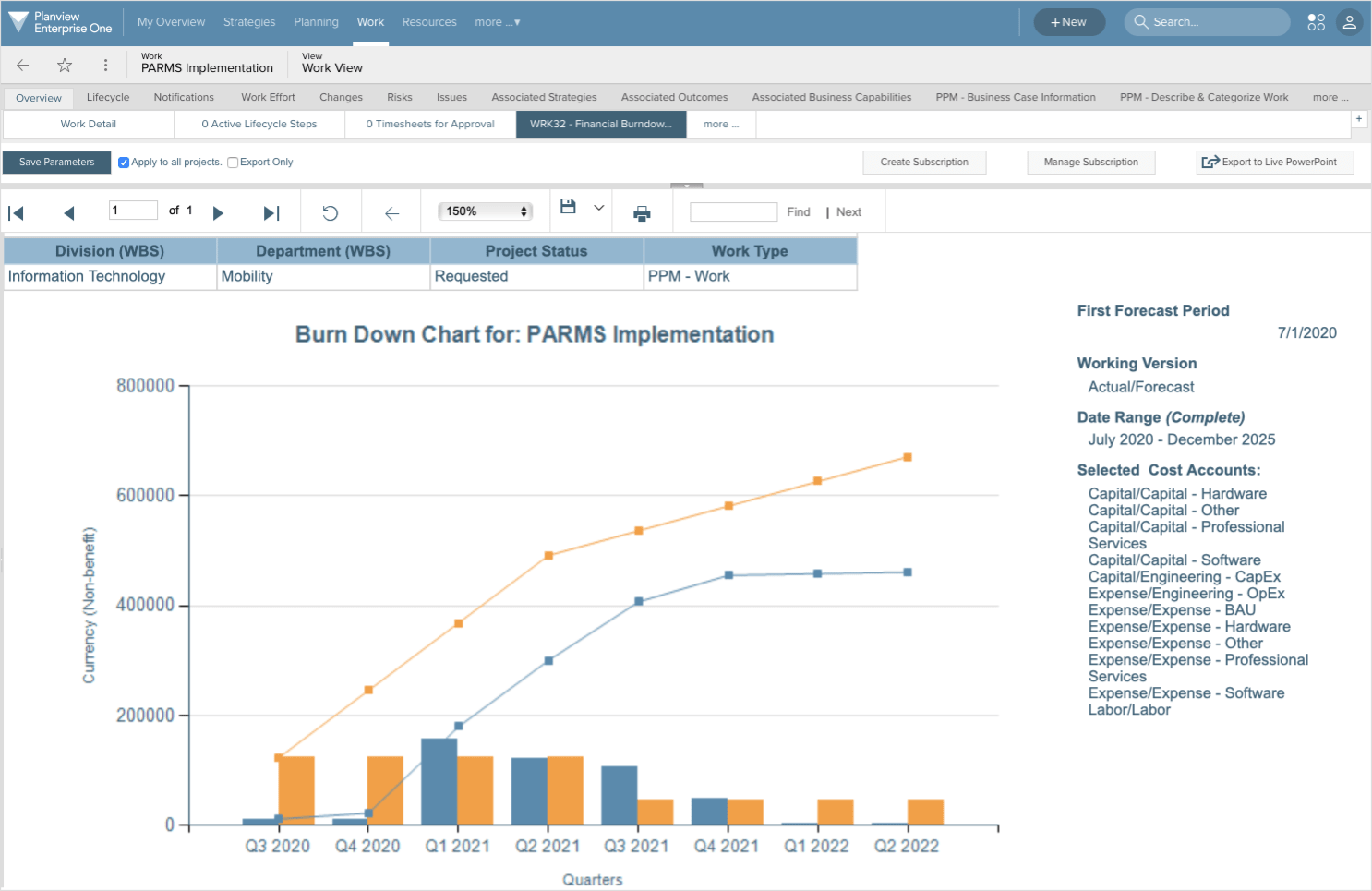Viewport: 1372px width, 891px height.
Task: Open the Work Effort tab
Action: pyautogui.click(x=268, y=97)
